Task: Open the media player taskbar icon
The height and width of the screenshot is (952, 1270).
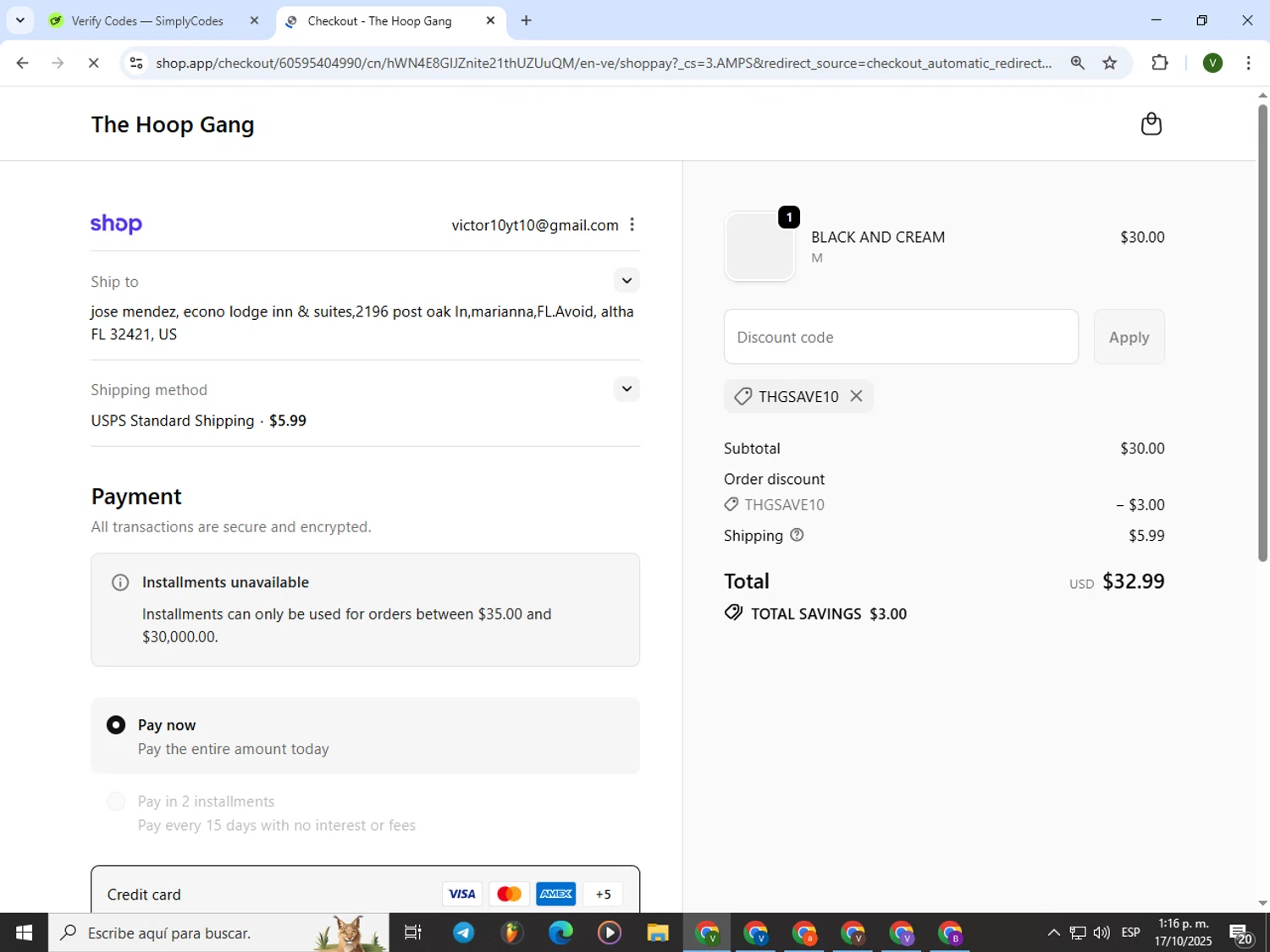Action: click(x=609, y=933)
